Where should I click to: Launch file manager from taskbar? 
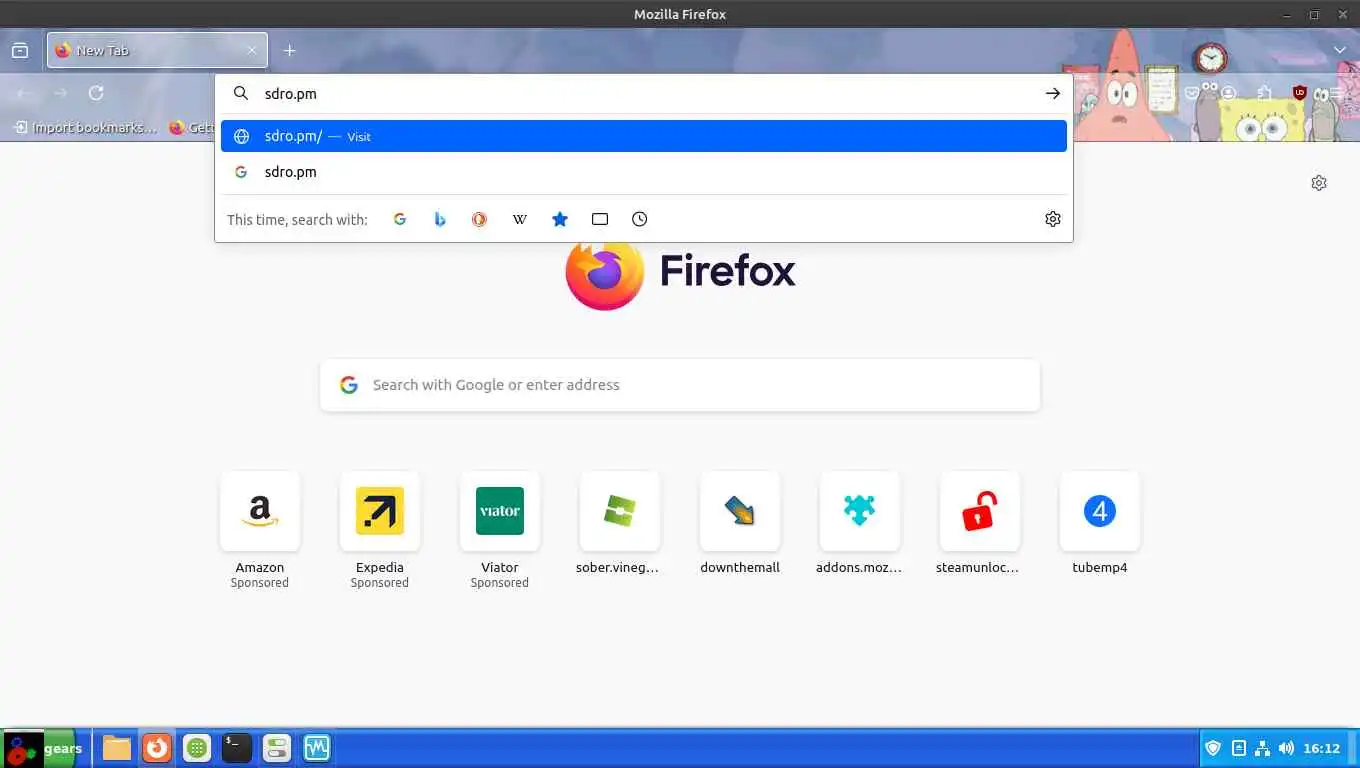pyautogui.click(x=117, y=748)
